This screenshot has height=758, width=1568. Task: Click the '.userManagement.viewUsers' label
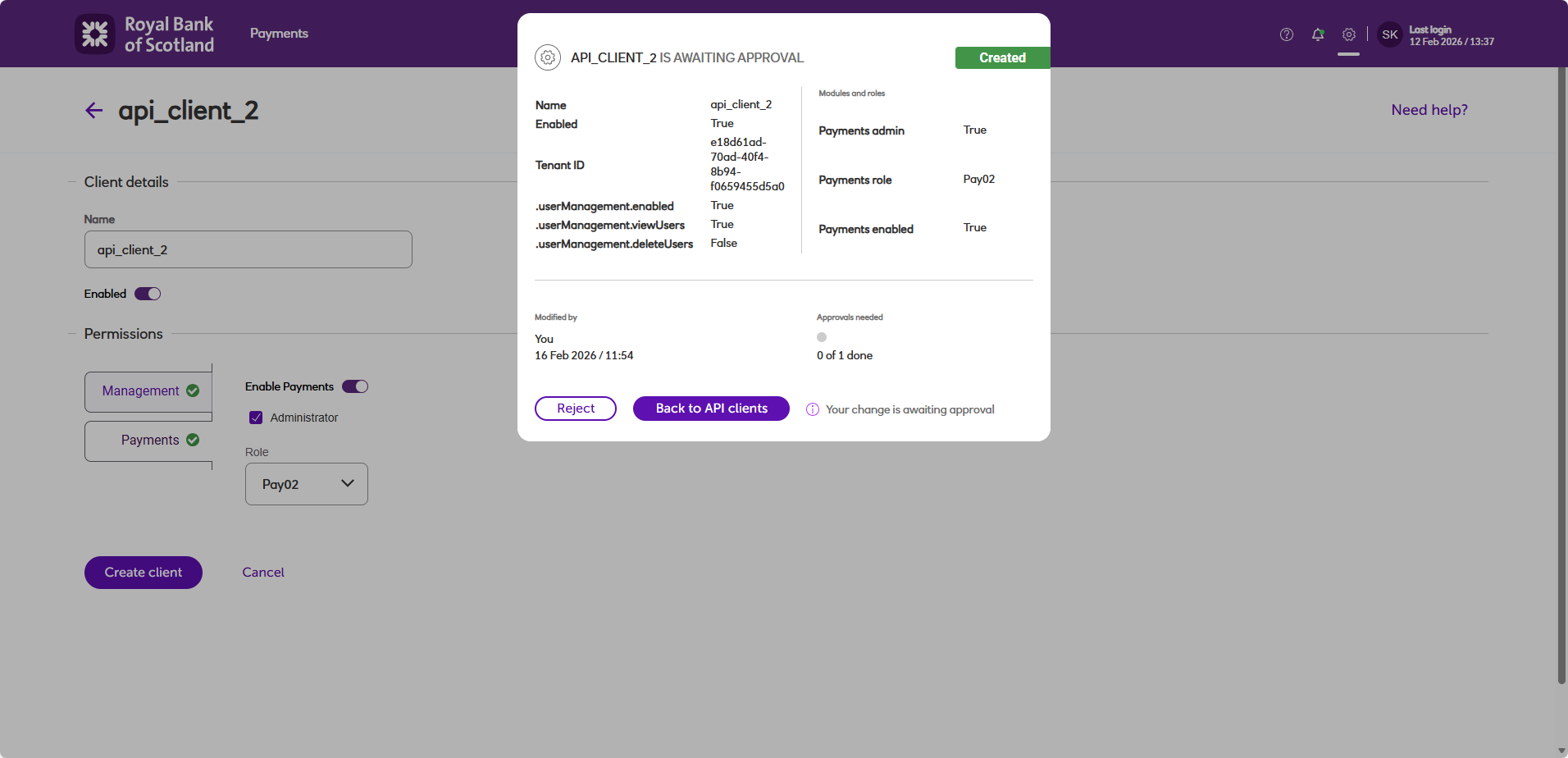(610, 225)
